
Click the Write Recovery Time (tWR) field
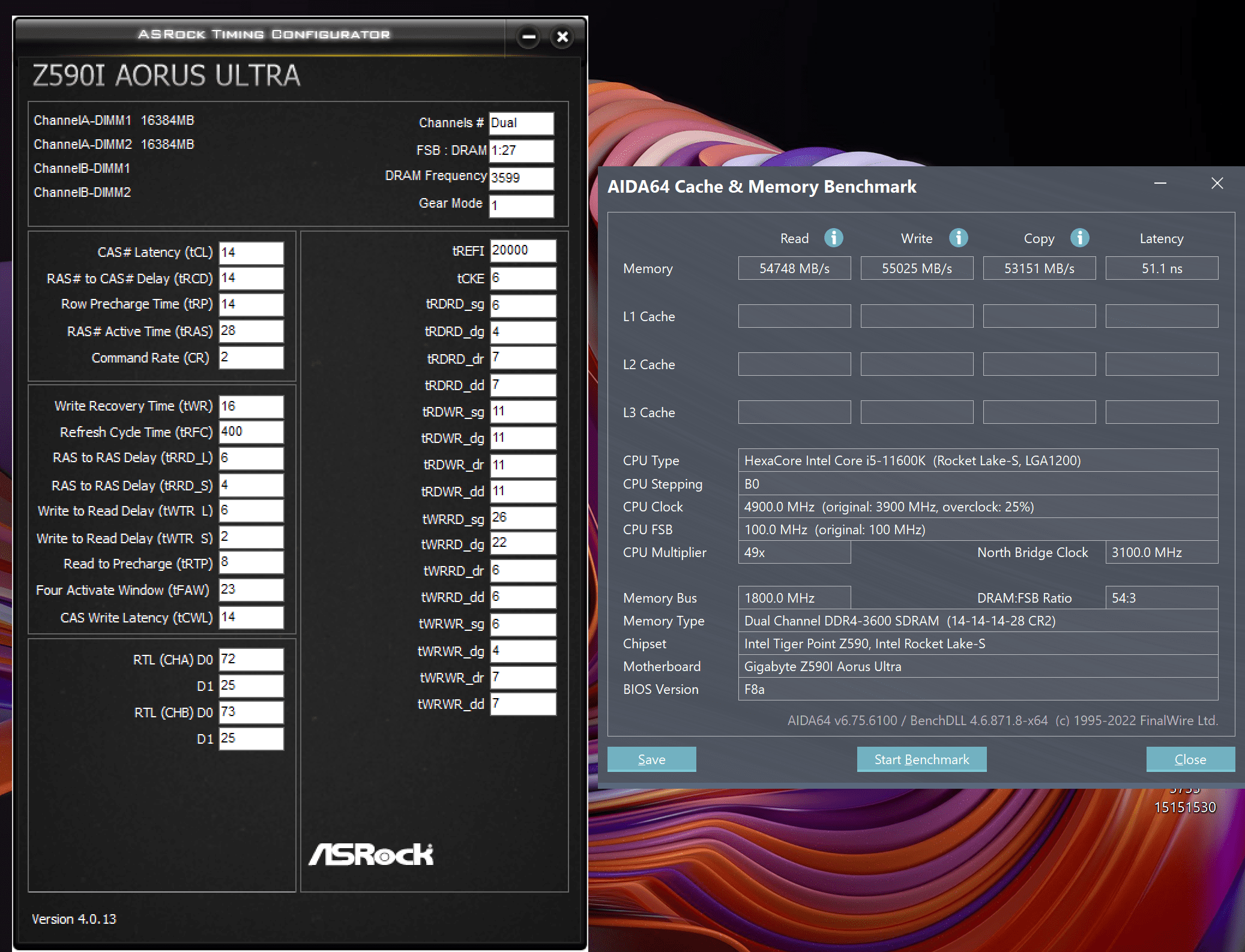click(x=251, y=406)
